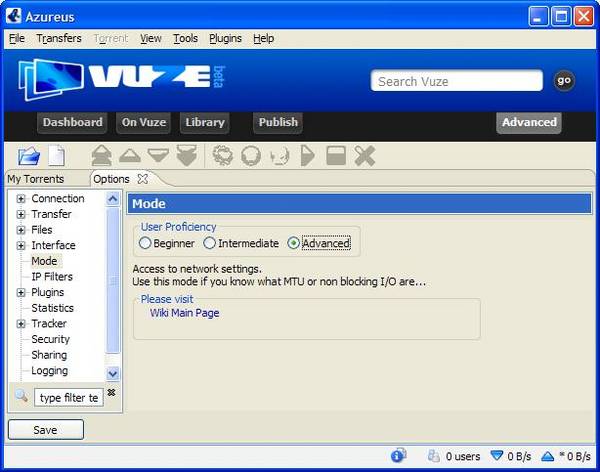The image size is (600, 472).
Task: Open the Plugins menu
Action: coord(225,38)
